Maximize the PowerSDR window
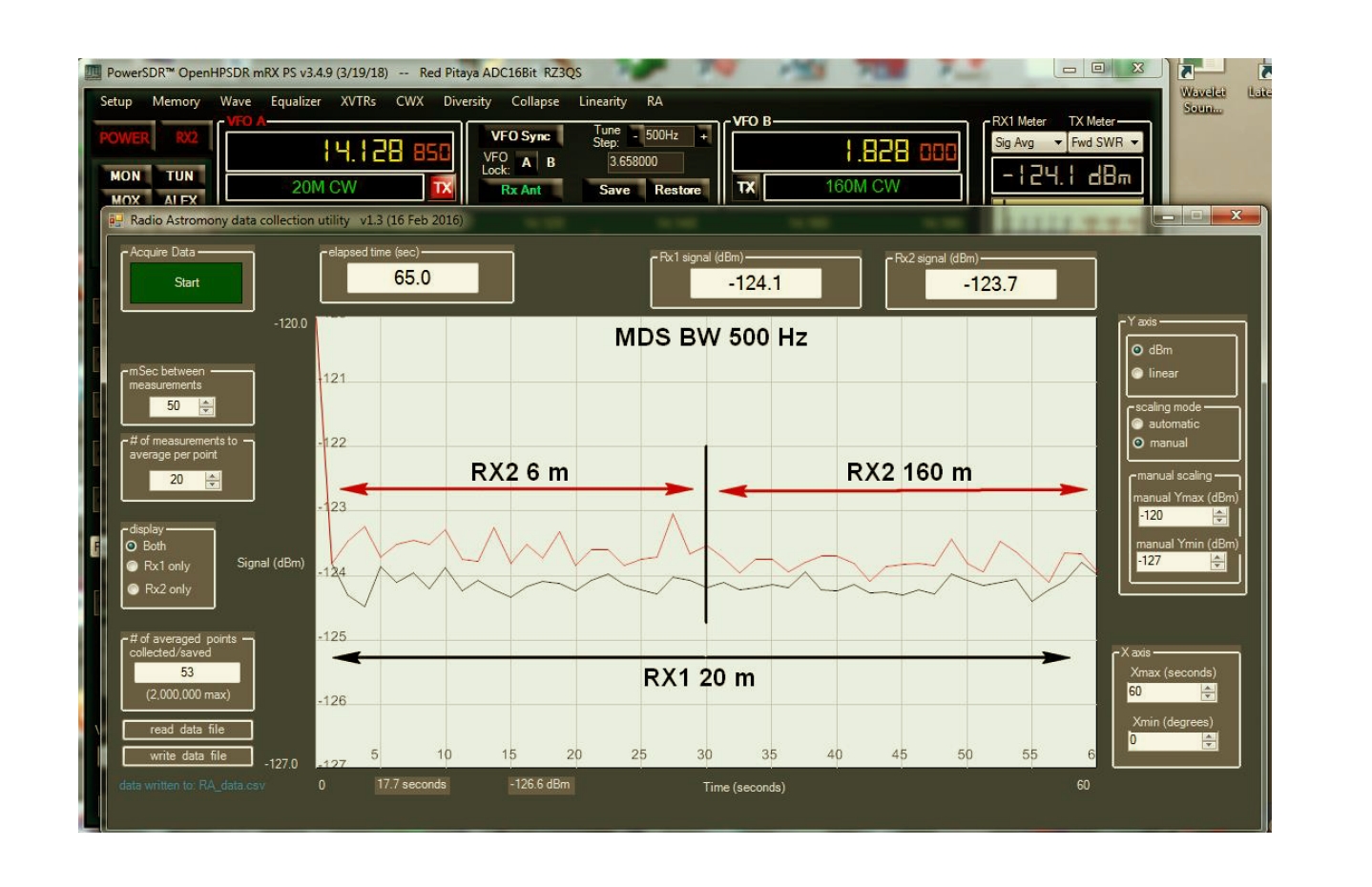Screen dimensions: 1372x887 (x=1098, y=69)
